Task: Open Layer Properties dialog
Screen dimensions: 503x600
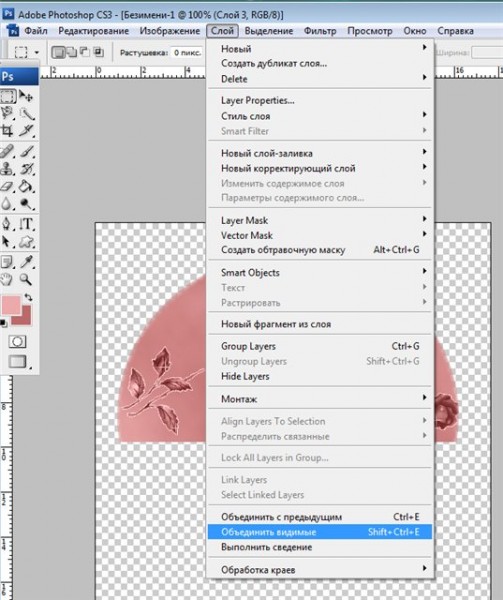Action: click(x=320, y=101)
